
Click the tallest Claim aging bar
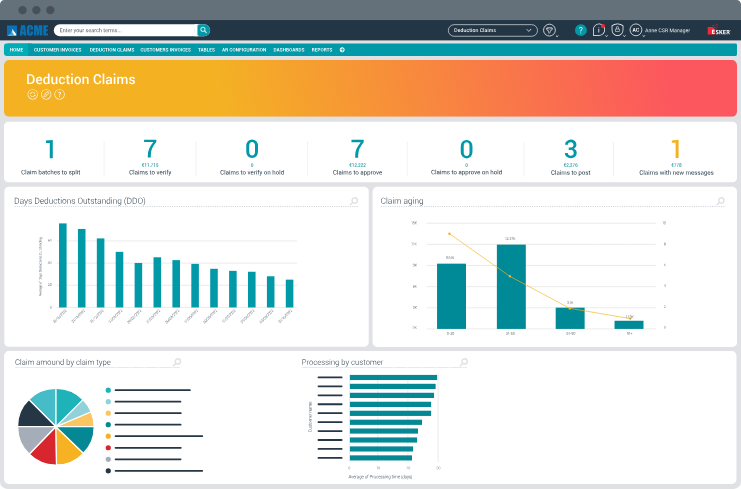511,286
